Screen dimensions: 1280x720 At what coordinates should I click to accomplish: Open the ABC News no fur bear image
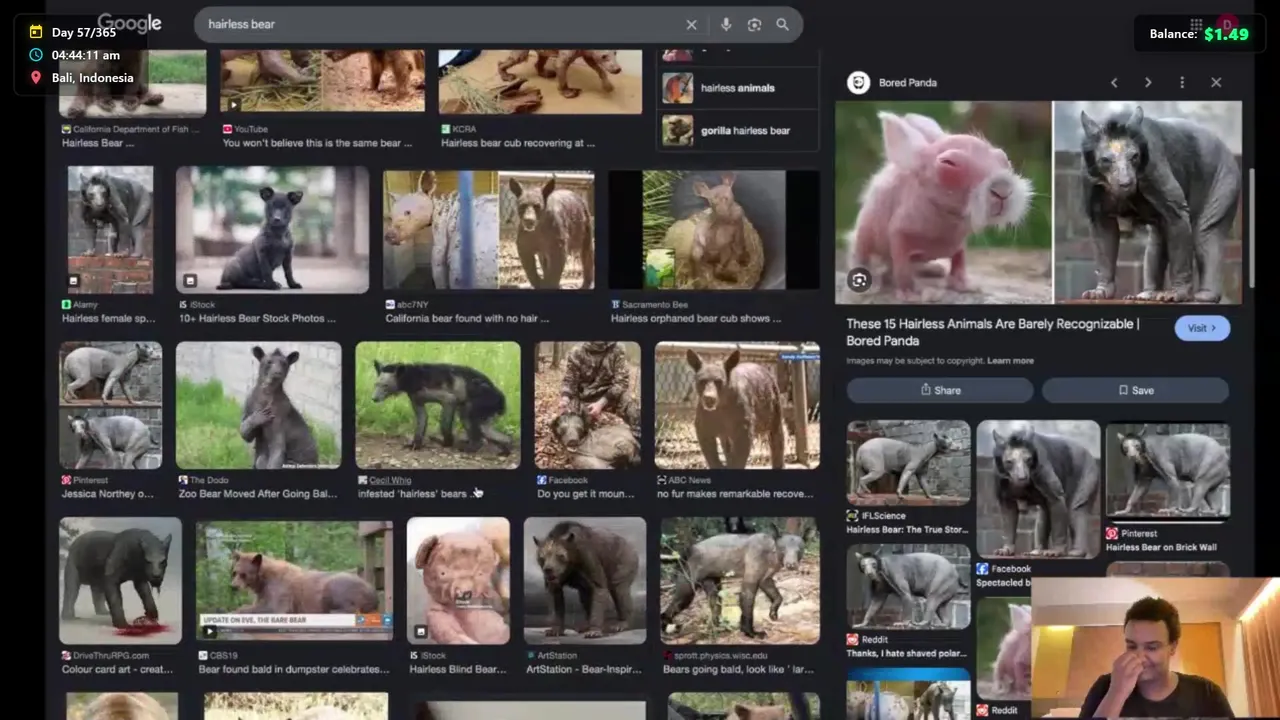click(x=737, y=405)
